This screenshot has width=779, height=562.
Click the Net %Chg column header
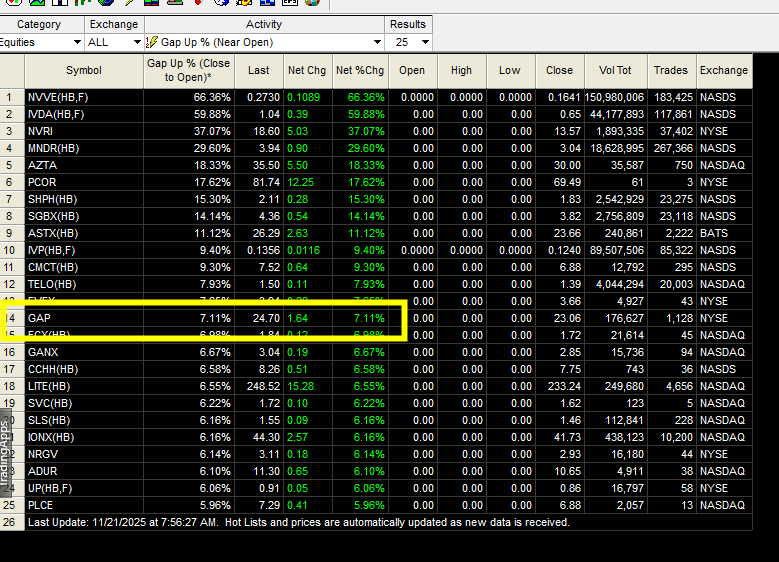360,71
